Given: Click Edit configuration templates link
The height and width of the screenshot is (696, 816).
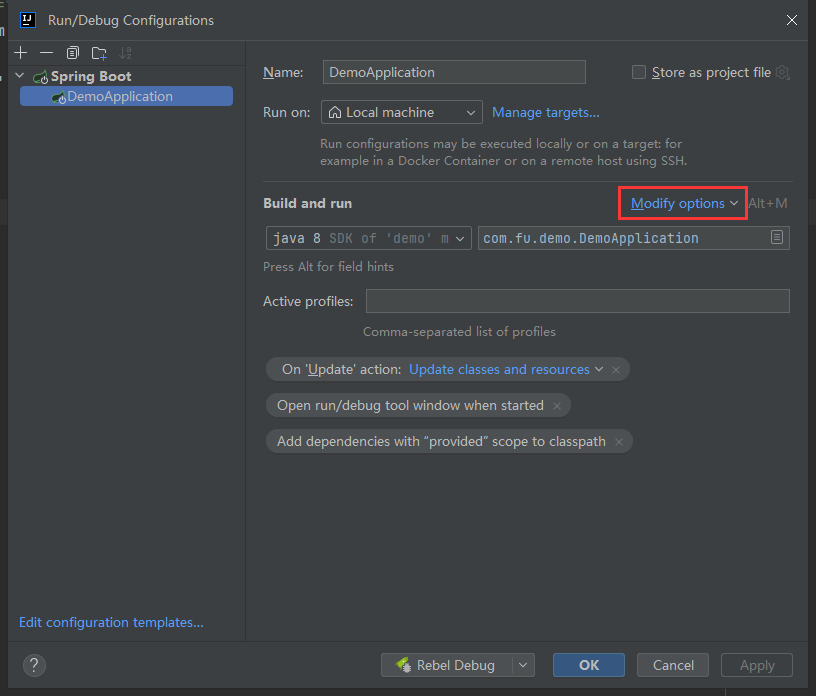Looking at the screenshot, I should click(110, 622).
